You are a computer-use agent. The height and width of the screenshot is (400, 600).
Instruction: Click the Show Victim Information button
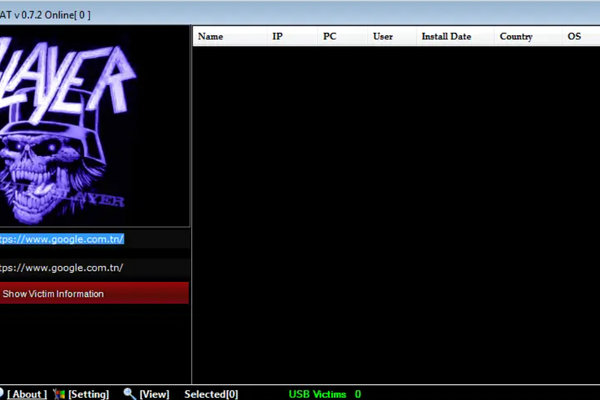pyautogui.click(x=94, y=293)
